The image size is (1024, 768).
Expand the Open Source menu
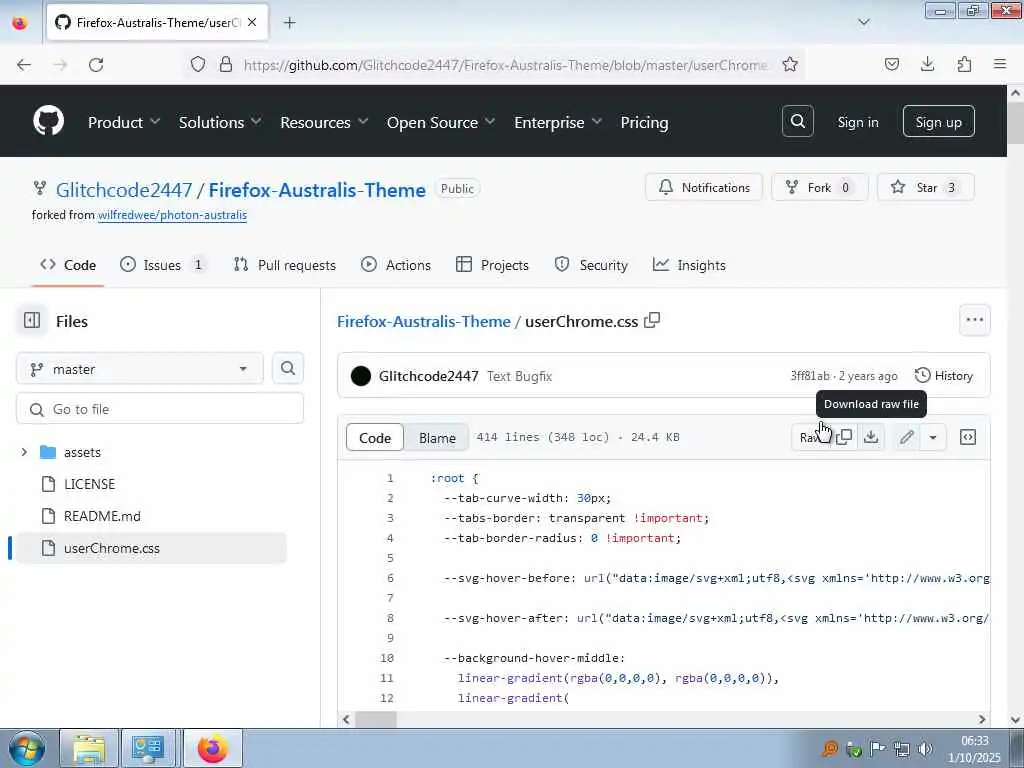tap(441, 122)
